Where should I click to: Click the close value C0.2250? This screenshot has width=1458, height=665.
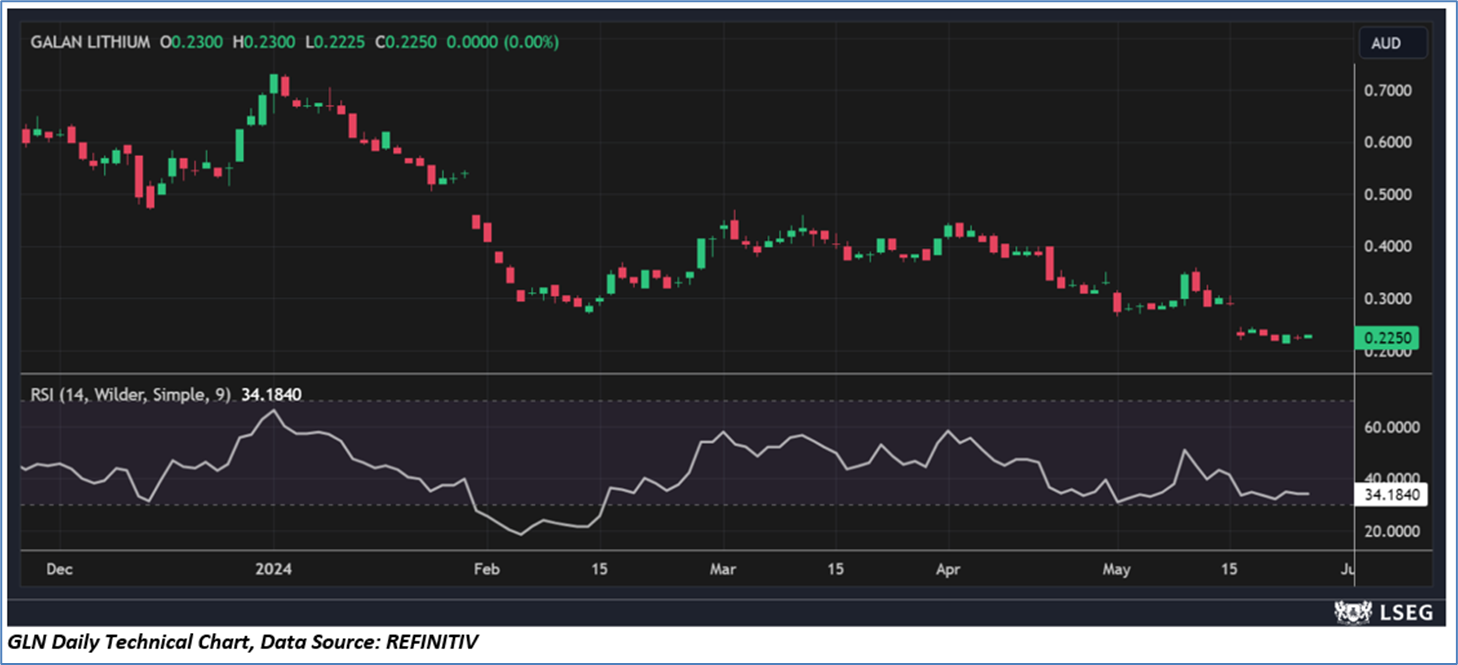[405, 42]
